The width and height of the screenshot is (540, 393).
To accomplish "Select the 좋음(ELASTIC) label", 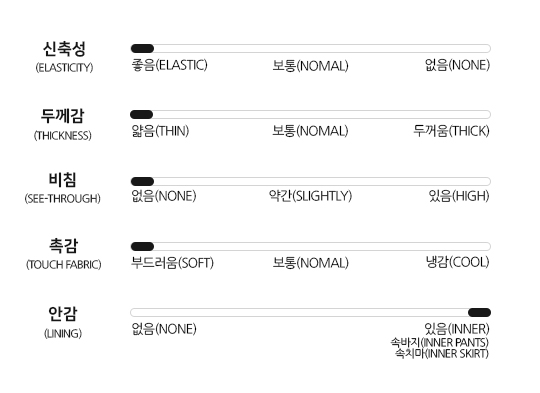I will [x=169, y=65].
